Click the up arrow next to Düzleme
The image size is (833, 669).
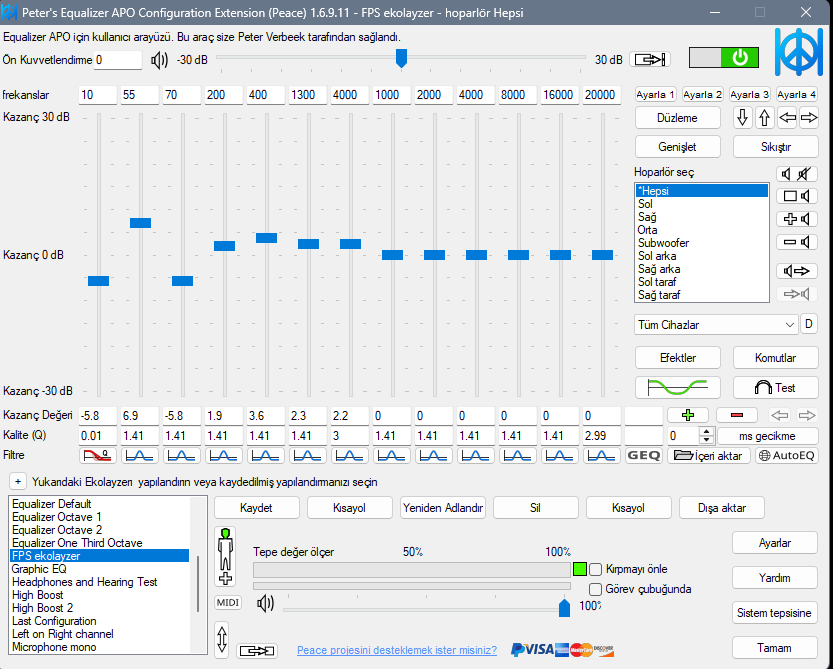coord(764,117)
